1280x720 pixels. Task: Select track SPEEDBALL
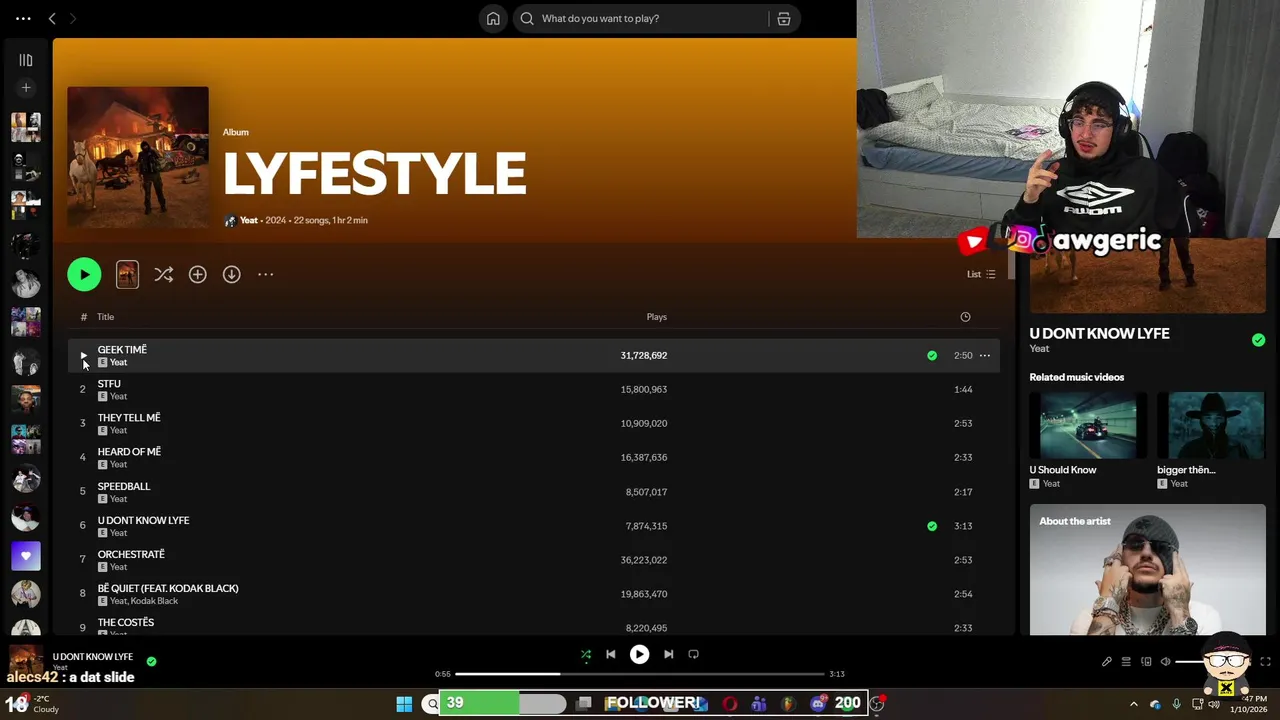click(533, 491)
